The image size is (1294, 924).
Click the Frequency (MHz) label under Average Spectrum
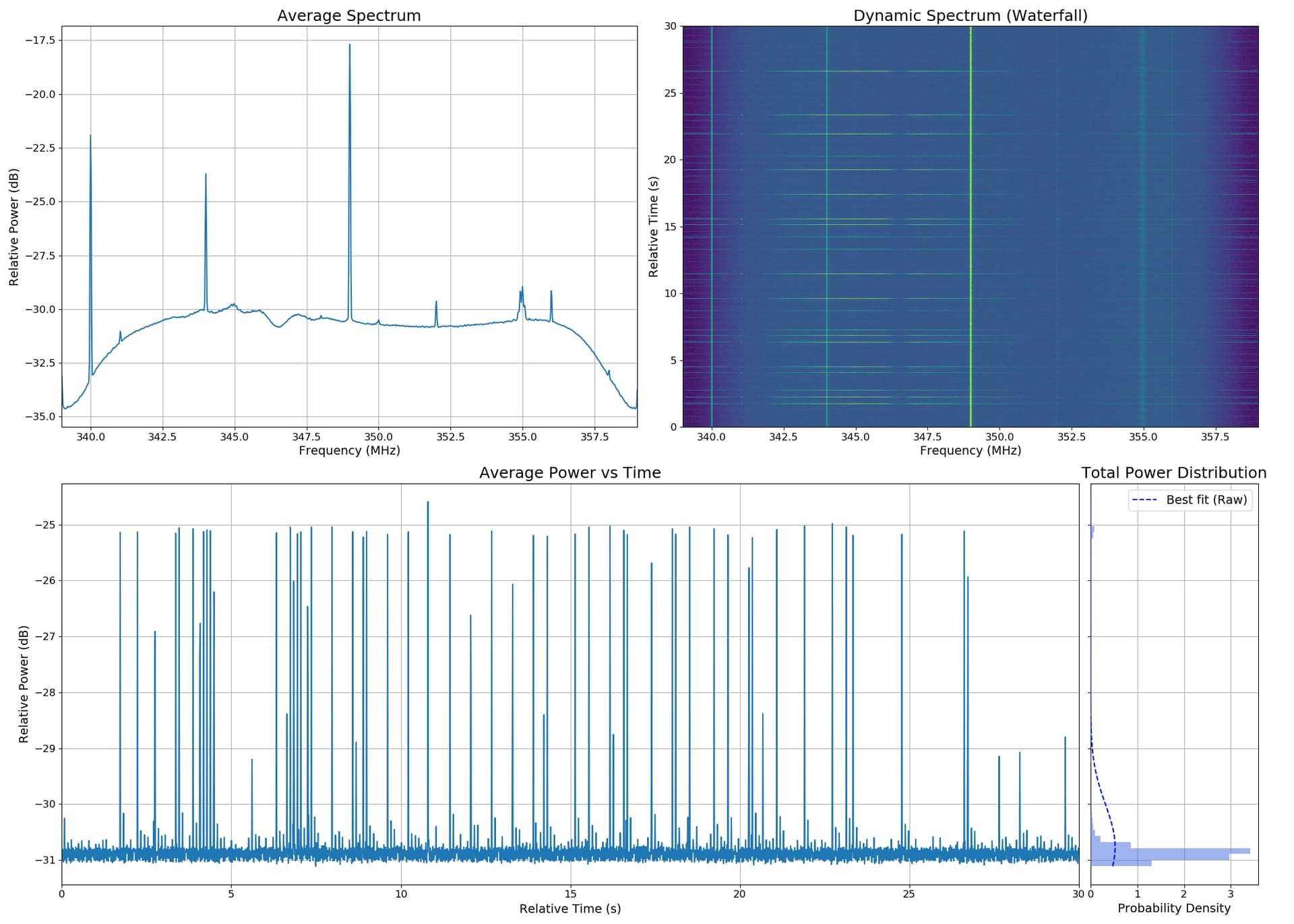[349, 450]
